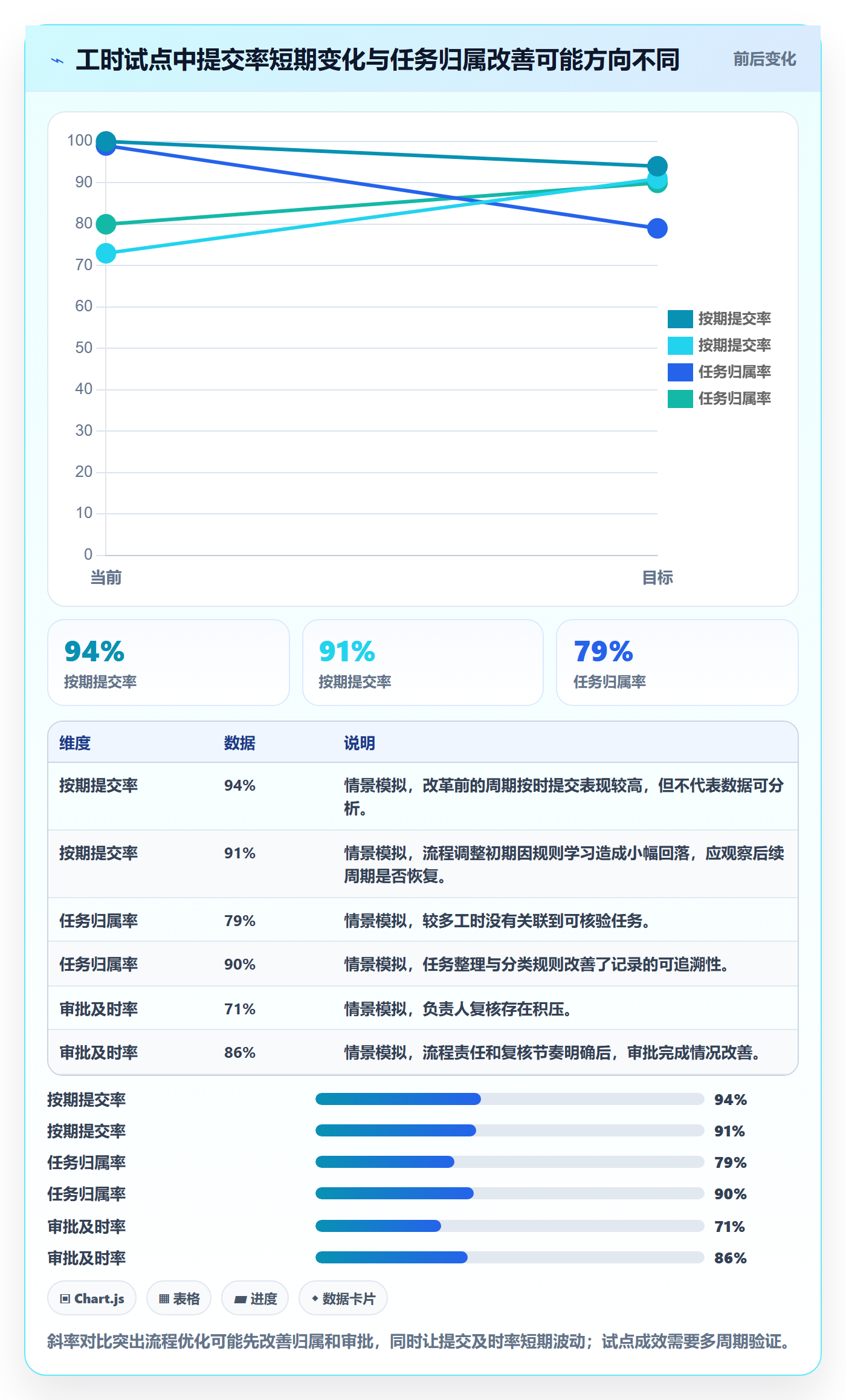Image resolution: width=846 pixels, height=1400 pixels.
Task: Click the 当前 x-axis label
Action: point(106,577)
